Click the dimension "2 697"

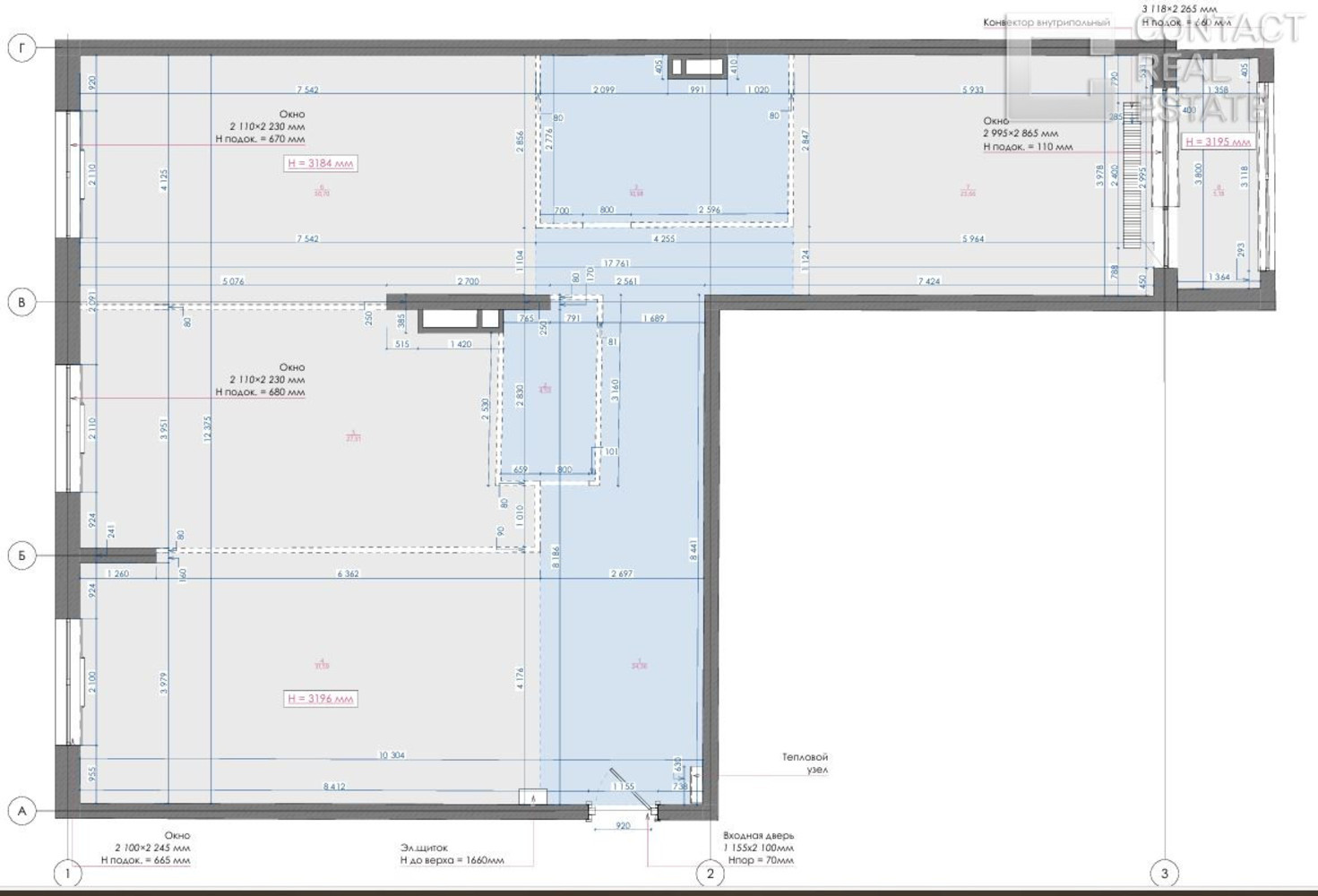pos(622,573)
